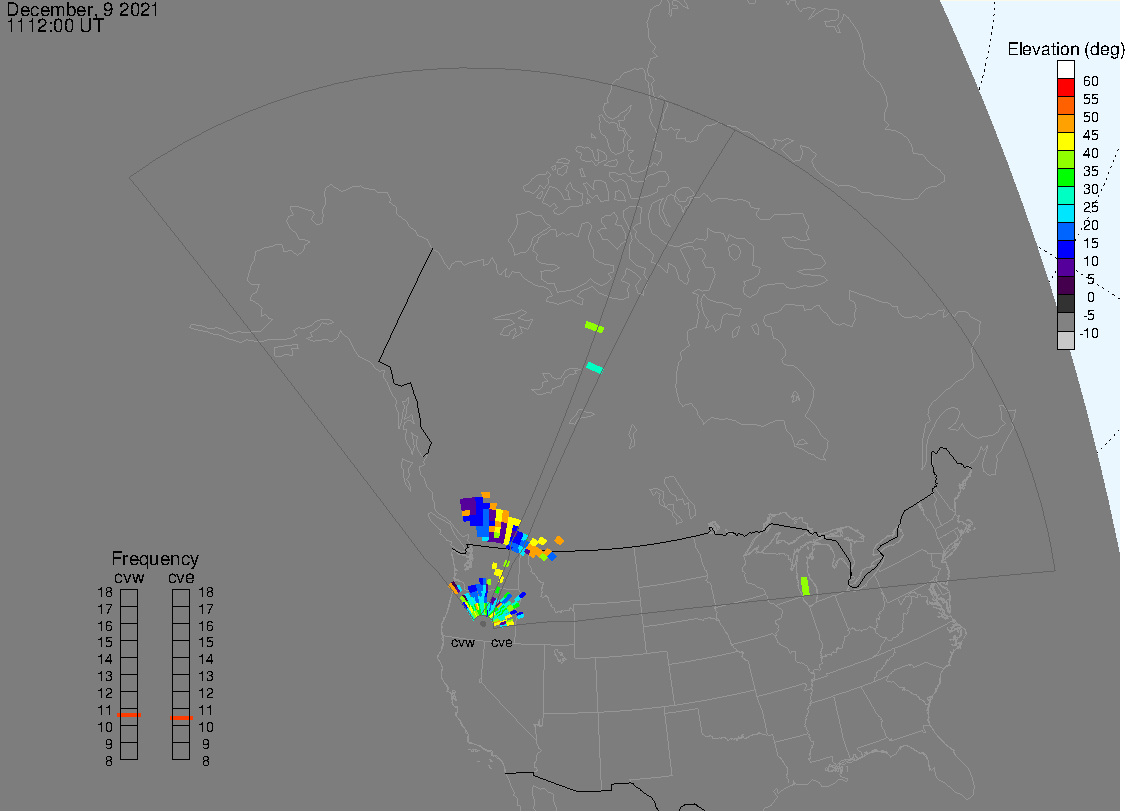Viewport: 1125px width, 811px height.
Task: Click '8' on the cvw frequency scale
Action: click(x=109, y=761)
